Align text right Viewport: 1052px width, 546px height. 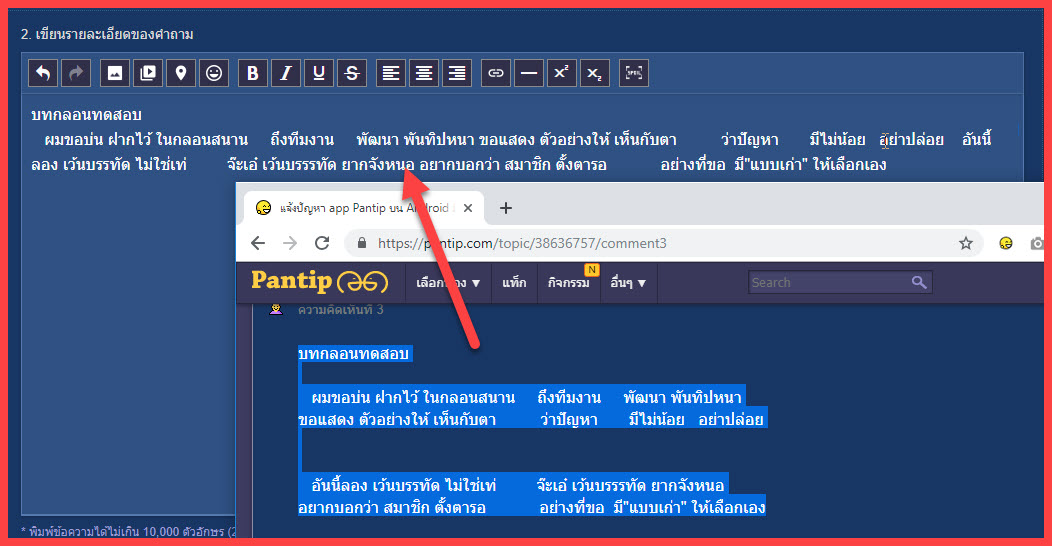[x=457, y=73]
